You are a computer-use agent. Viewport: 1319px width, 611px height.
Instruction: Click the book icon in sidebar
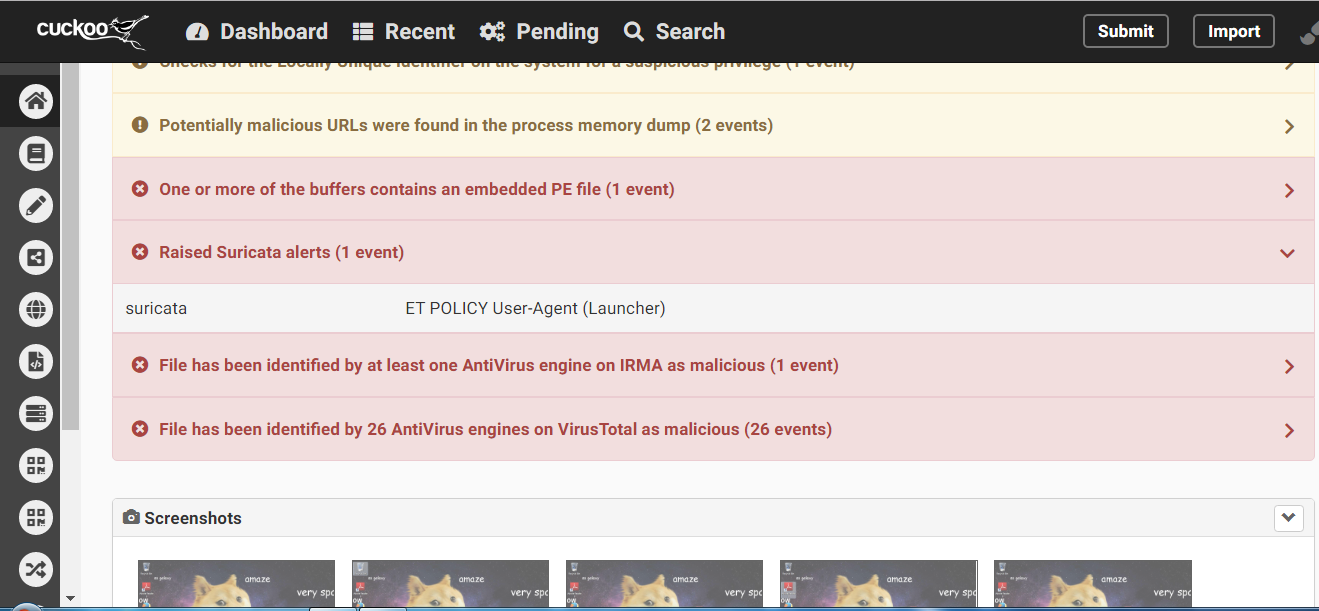36,153
